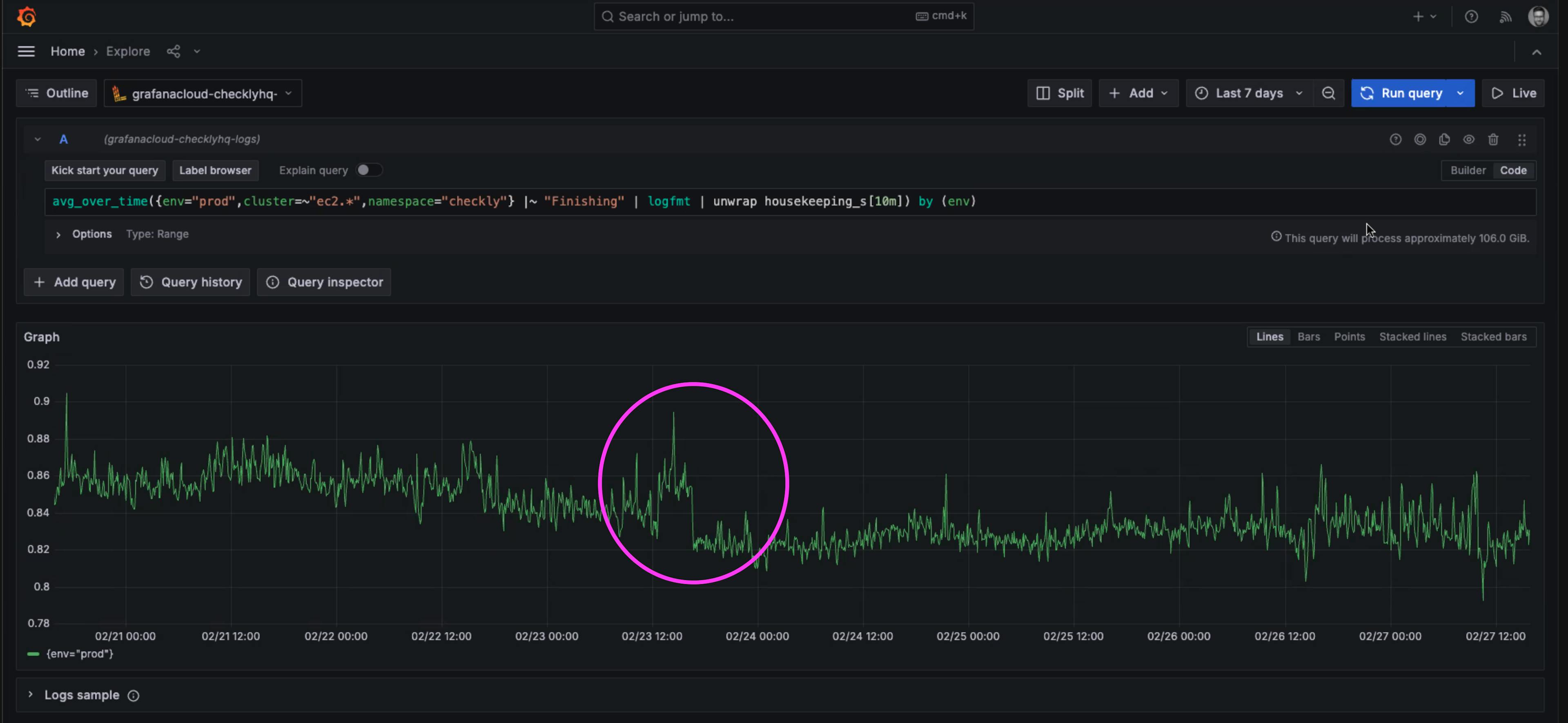Switch query editor to Builder mode

pyautogui.click(x=1467, y=170)
